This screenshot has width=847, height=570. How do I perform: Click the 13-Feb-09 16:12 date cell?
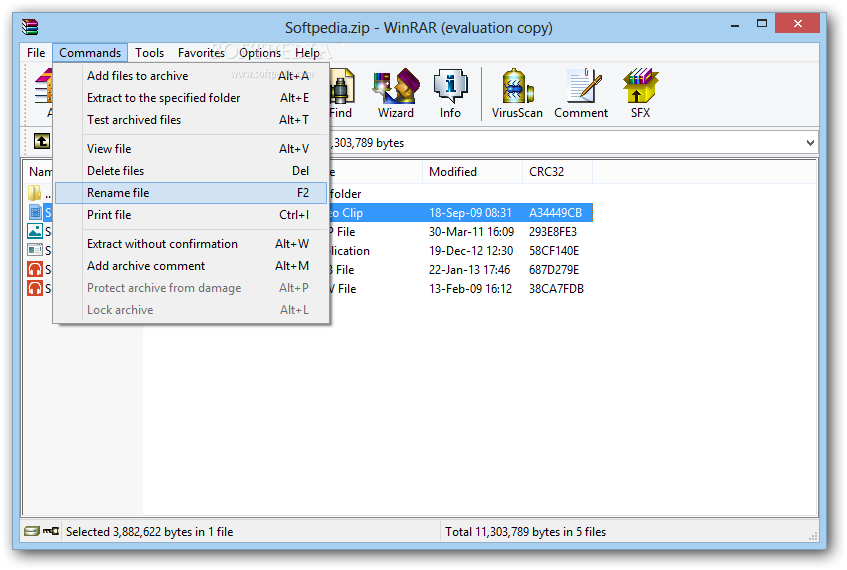470,289
